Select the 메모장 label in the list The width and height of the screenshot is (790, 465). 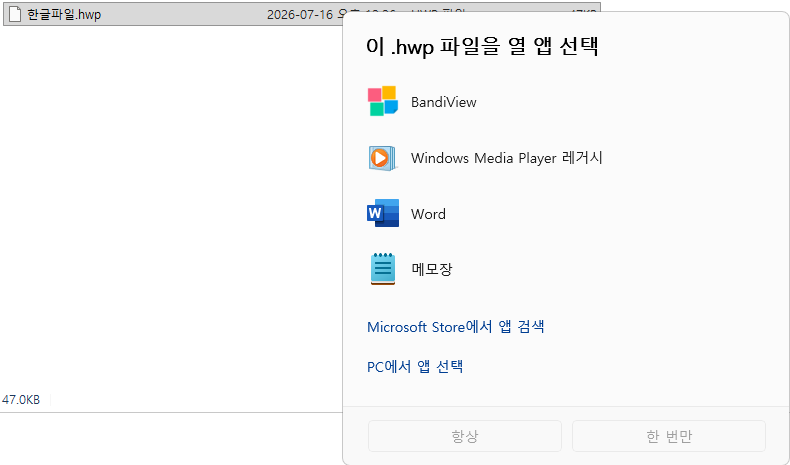tap(432, 269)
